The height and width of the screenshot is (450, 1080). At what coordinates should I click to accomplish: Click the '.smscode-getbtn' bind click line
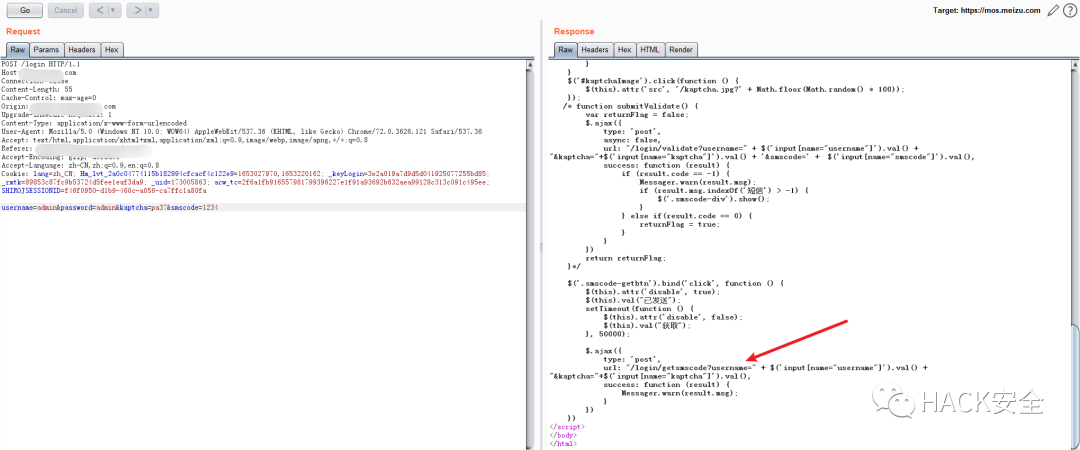(676, 283)
